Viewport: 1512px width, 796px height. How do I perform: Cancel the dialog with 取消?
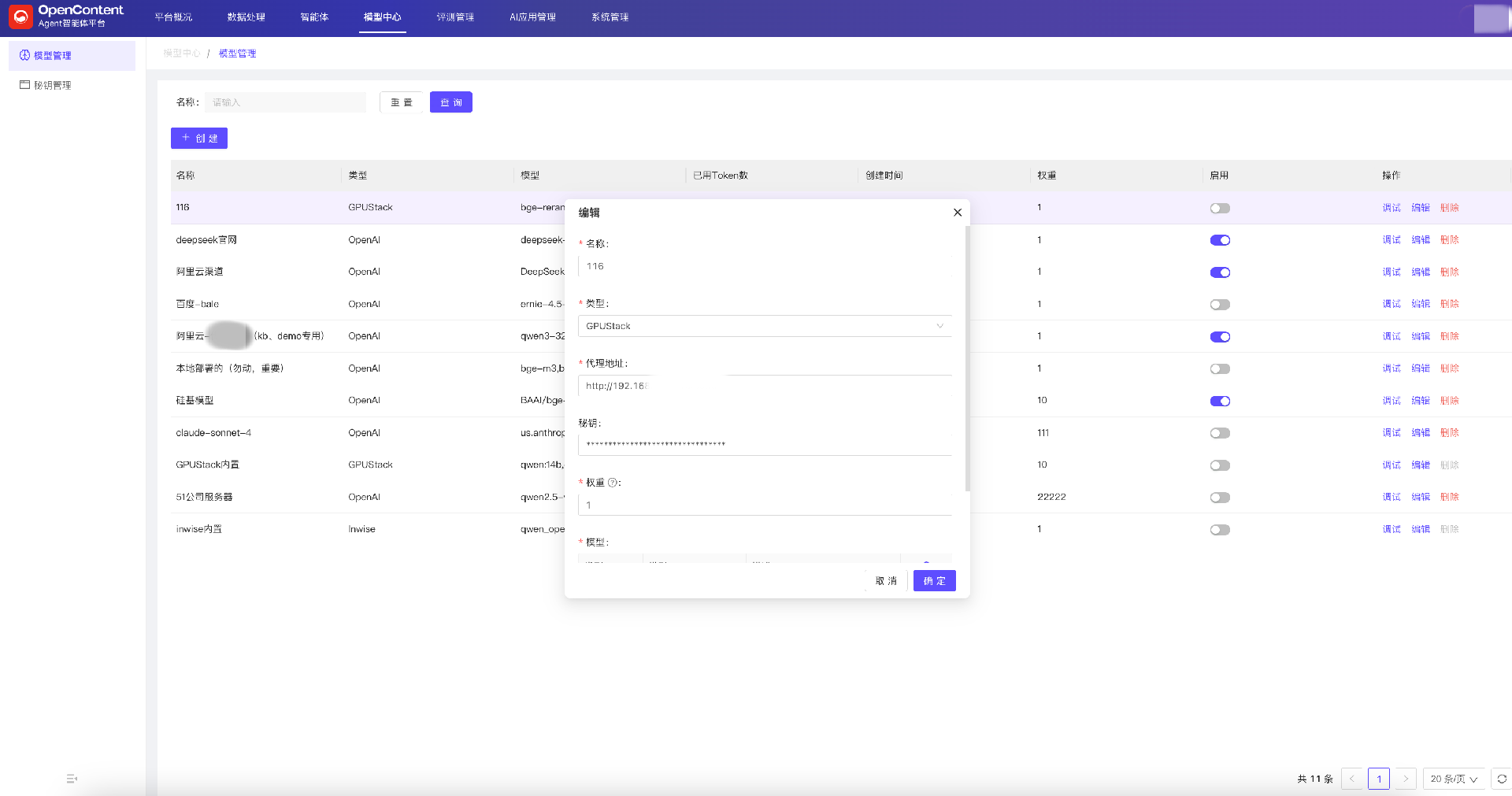[x=886, y=581]
